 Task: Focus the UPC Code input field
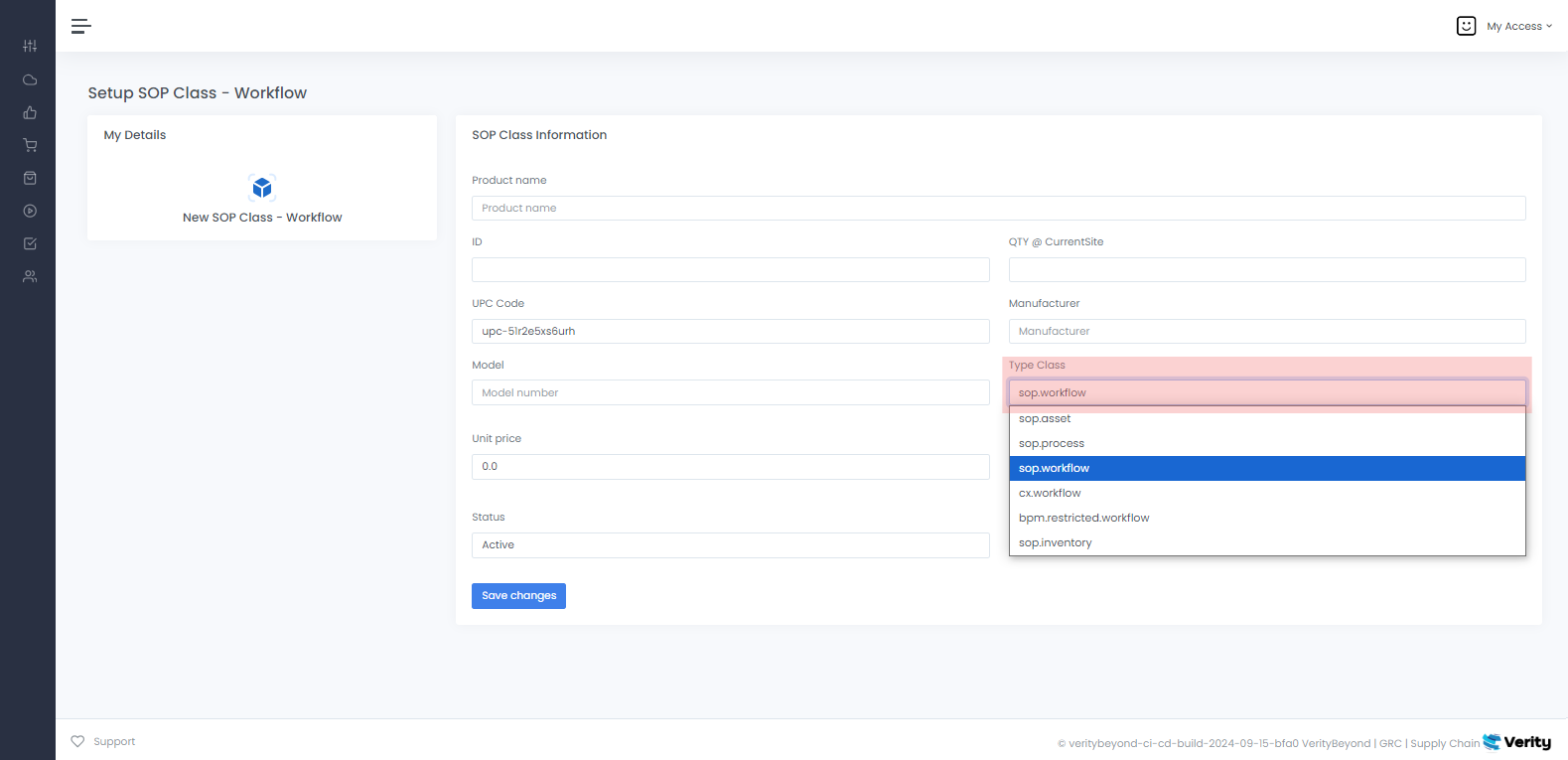point(730,331)
